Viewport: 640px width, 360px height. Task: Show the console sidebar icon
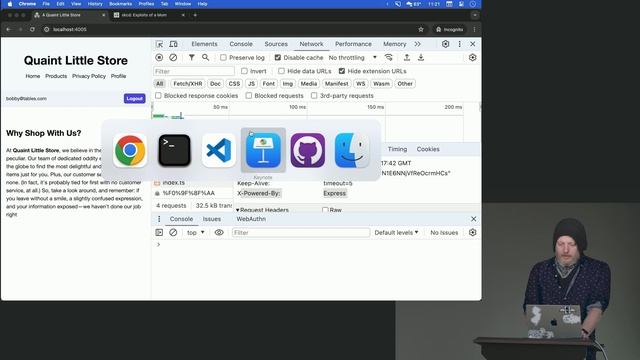coord(159,232)
